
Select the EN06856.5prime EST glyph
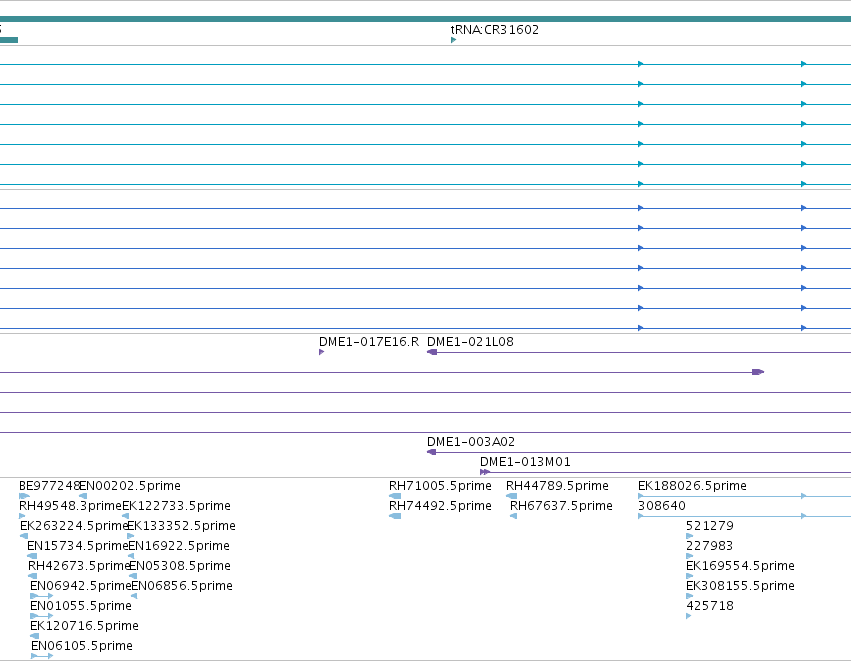point(134,596)
